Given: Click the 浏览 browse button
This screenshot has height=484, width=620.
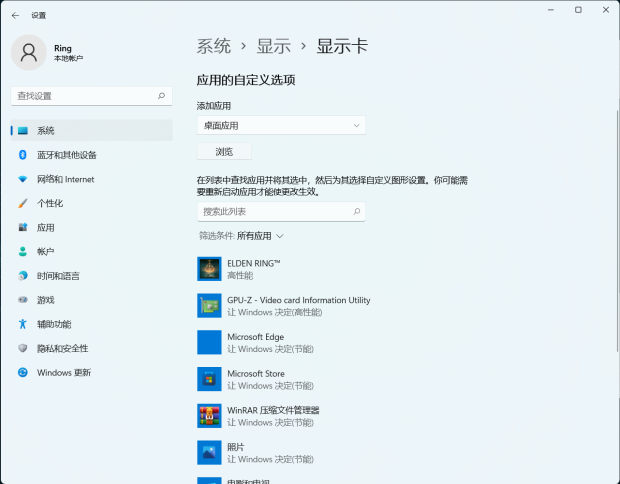Looking at the screenshot, I should (x=224, y=151).
